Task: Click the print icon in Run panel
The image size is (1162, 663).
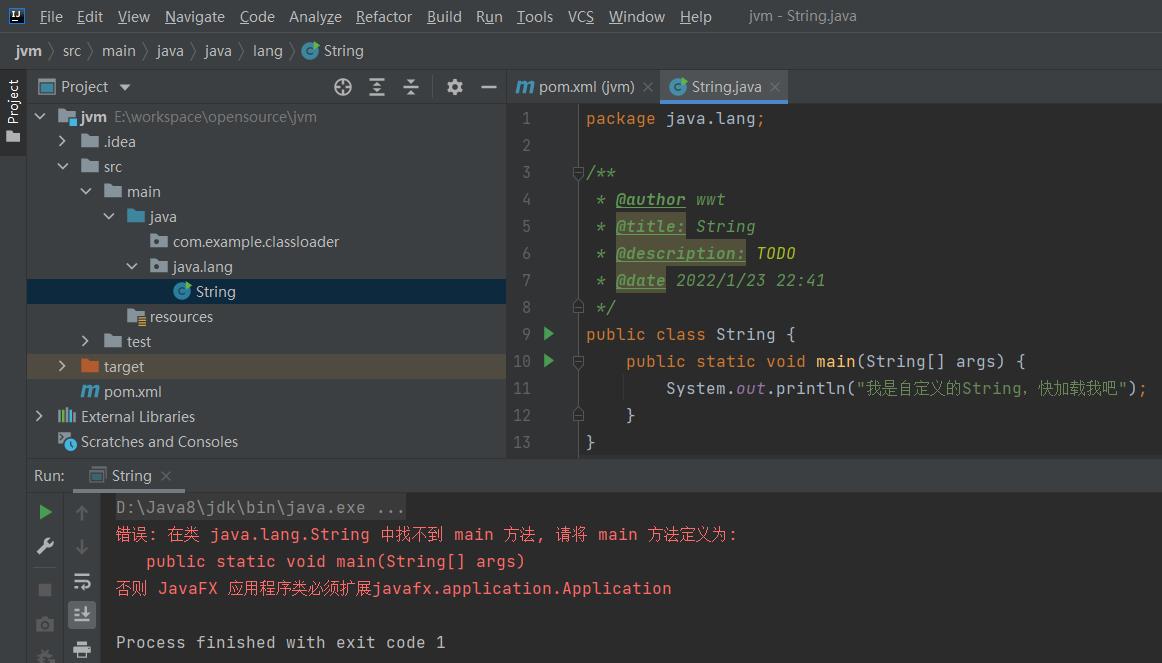Action: tap(82, 649)
